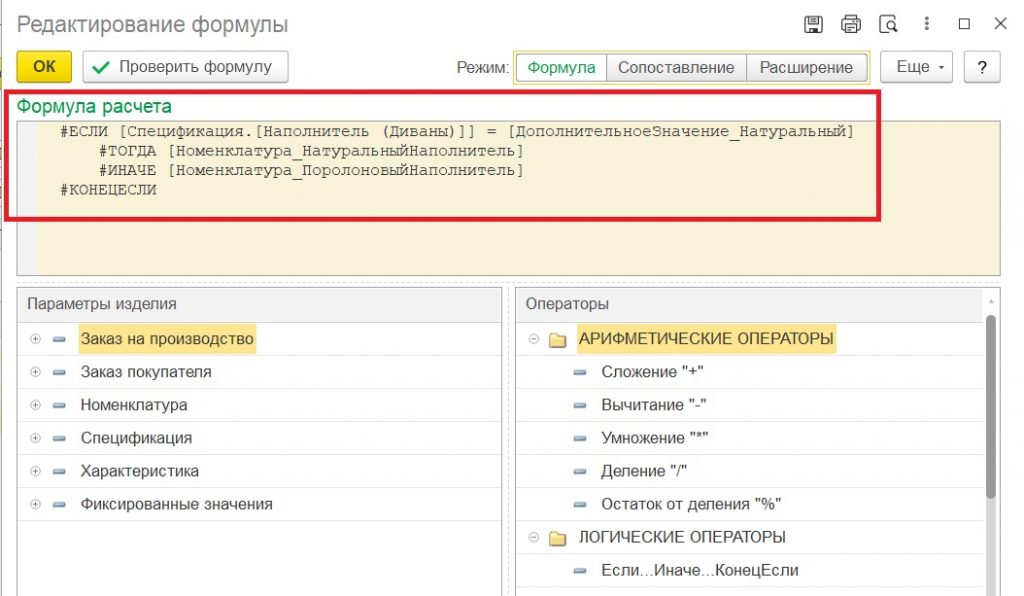
Task: Click АРИФМЕТИЧЕСКИЕ ОПЕРАТОРЫ folder icon
Action: tap(557, 339)
